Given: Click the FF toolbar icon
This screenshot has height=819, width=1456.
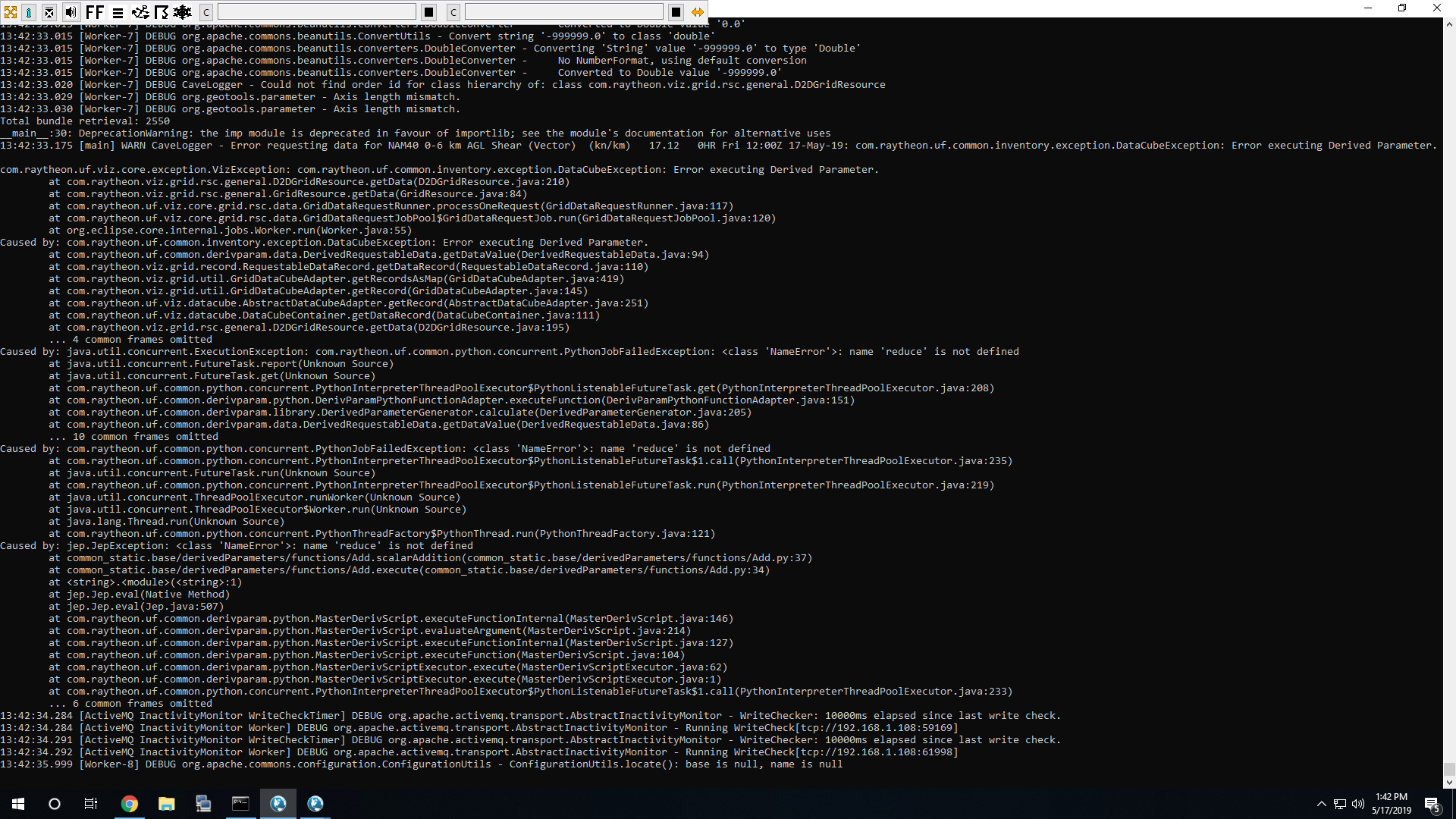Looking at the screenshot, I should (x=95, y=12).
